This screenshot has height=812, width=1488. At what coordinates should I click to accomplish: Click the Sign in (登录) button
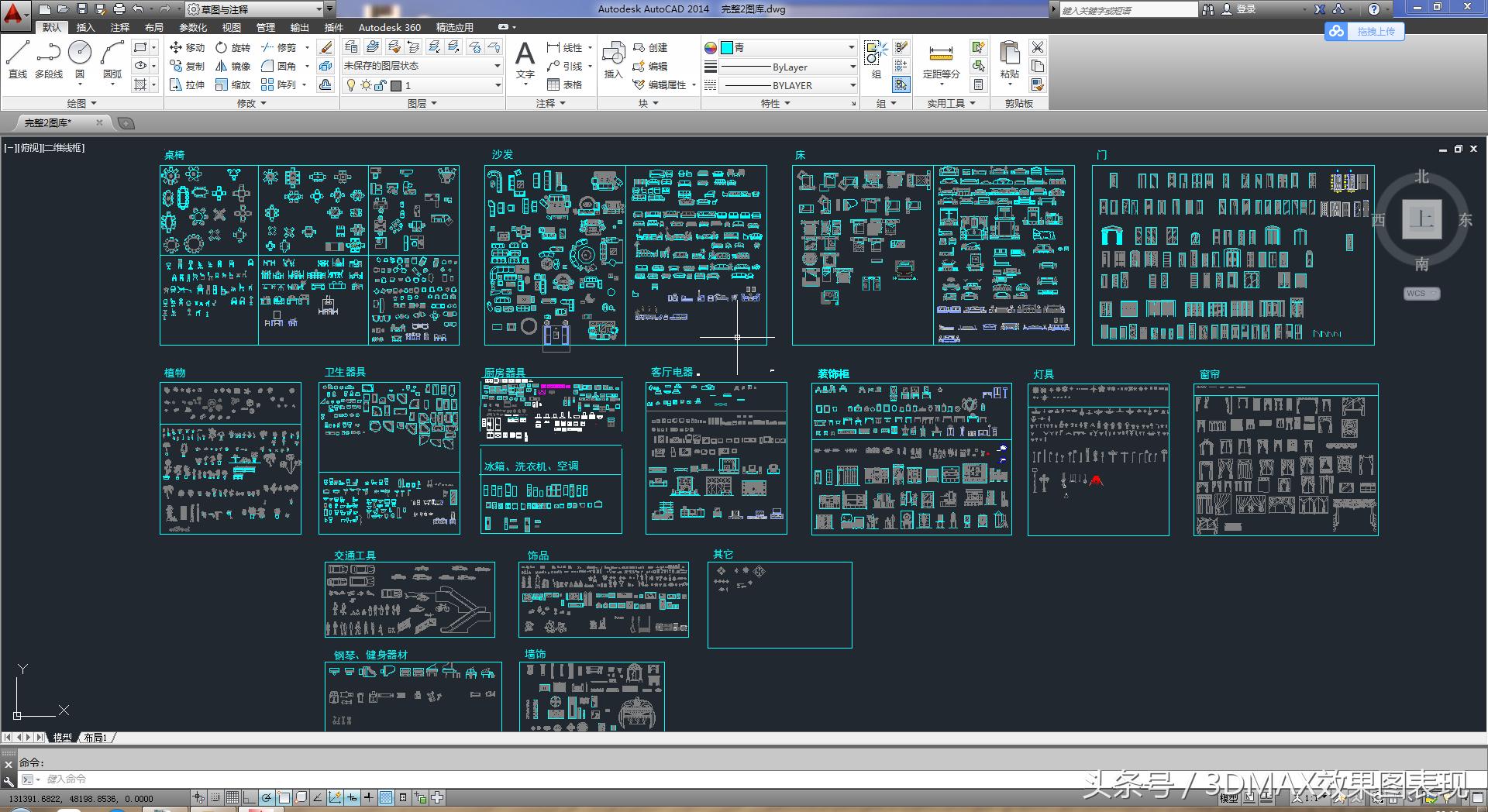coord(1245,9)
